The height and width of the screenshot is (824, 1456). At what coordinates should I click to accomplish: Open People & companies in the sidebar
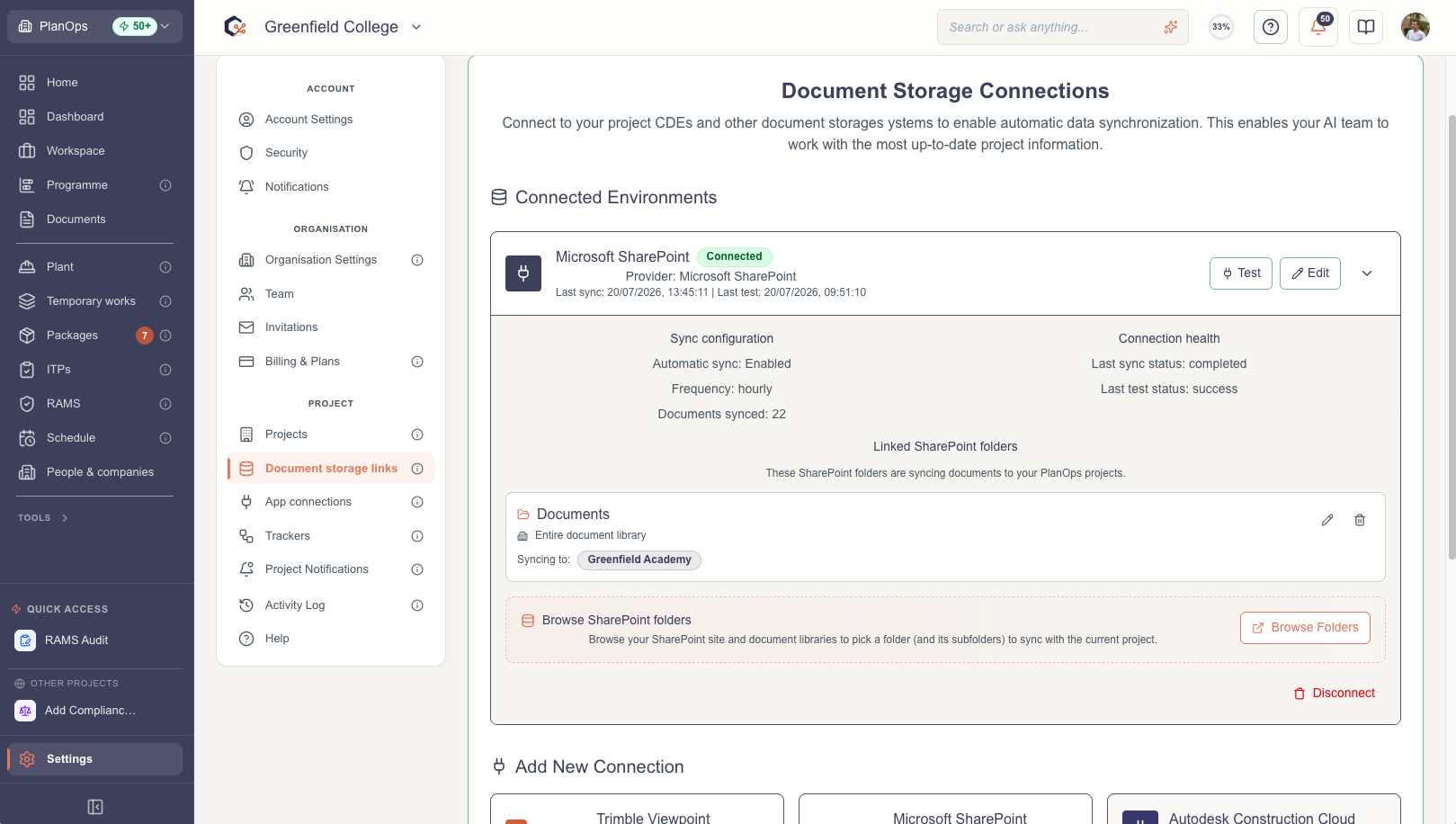click(x=95, y=472)
